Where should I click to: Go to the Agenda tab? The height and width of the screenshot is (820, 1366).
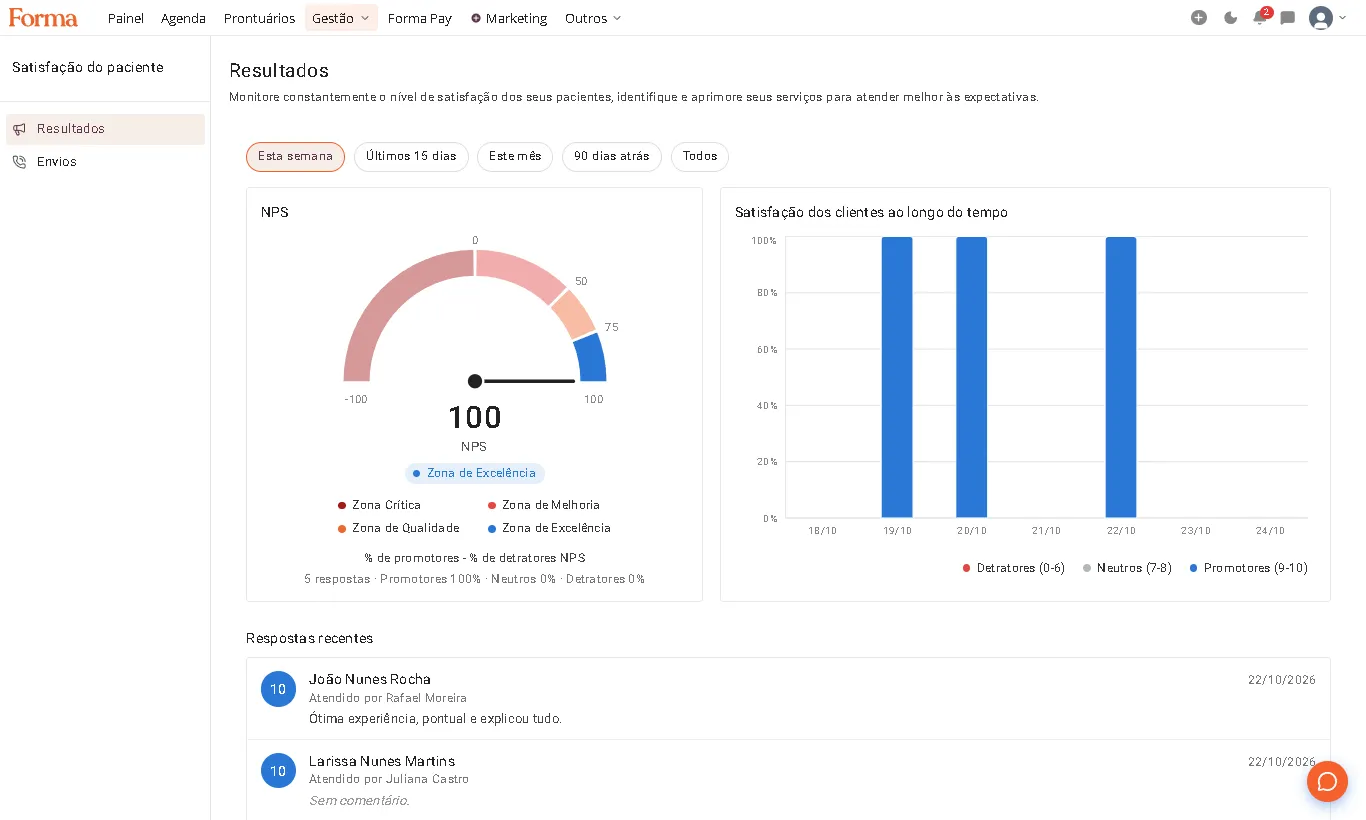[x=183, y=18]
